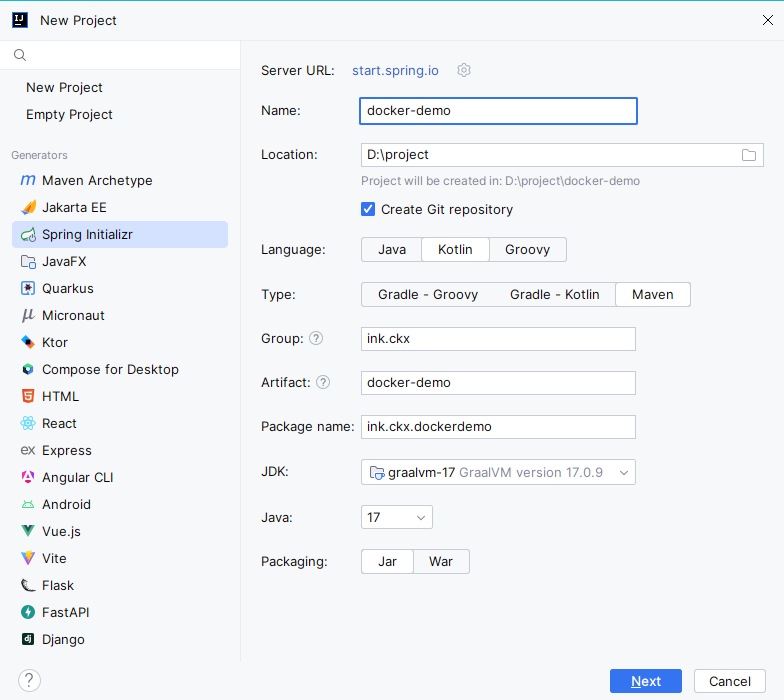Click the Ktor generator icon
784x700 pixels.
point(28,342)
